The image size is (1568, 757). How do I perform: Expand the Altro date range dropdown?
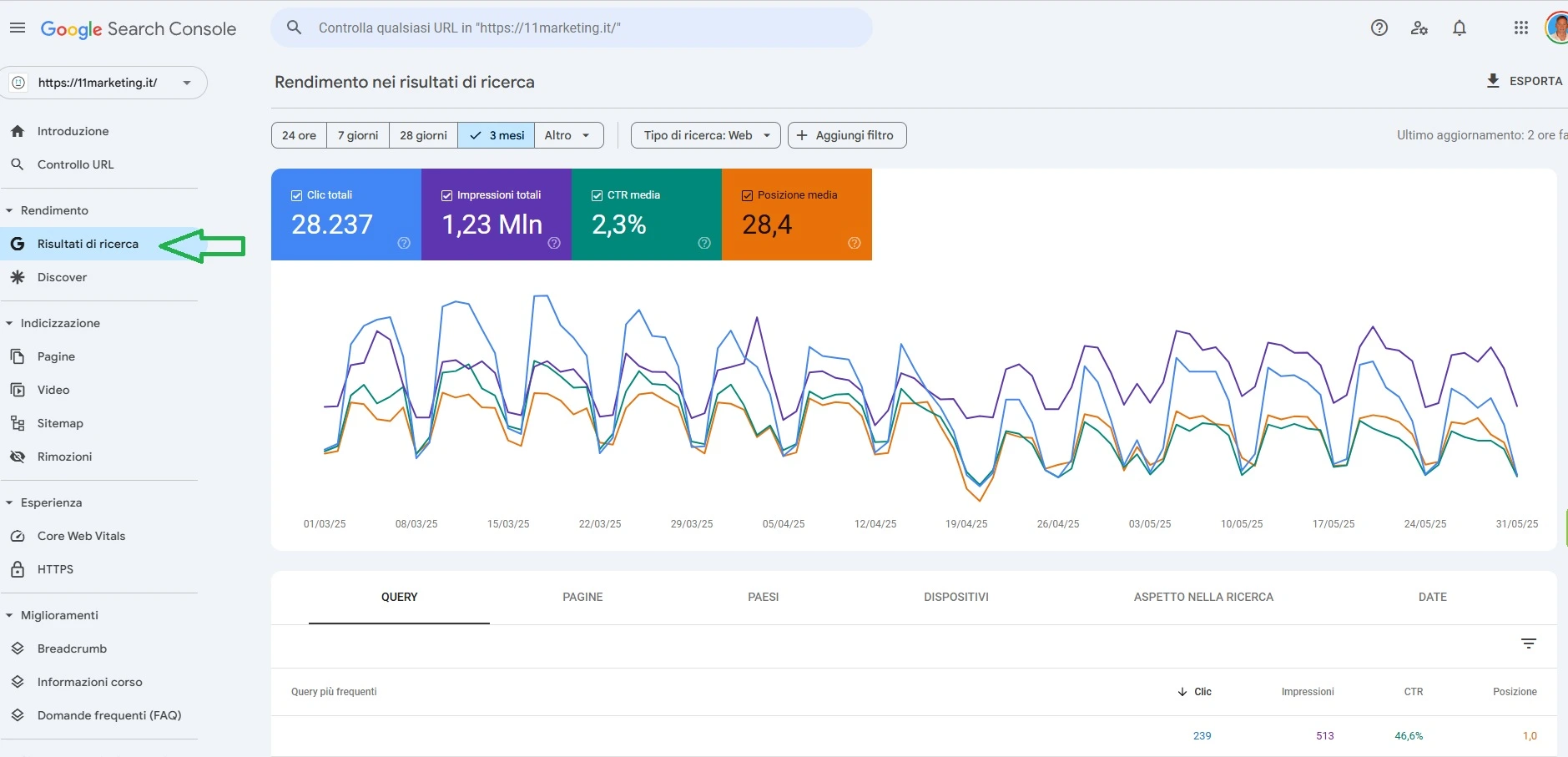(x=568, y=135)
